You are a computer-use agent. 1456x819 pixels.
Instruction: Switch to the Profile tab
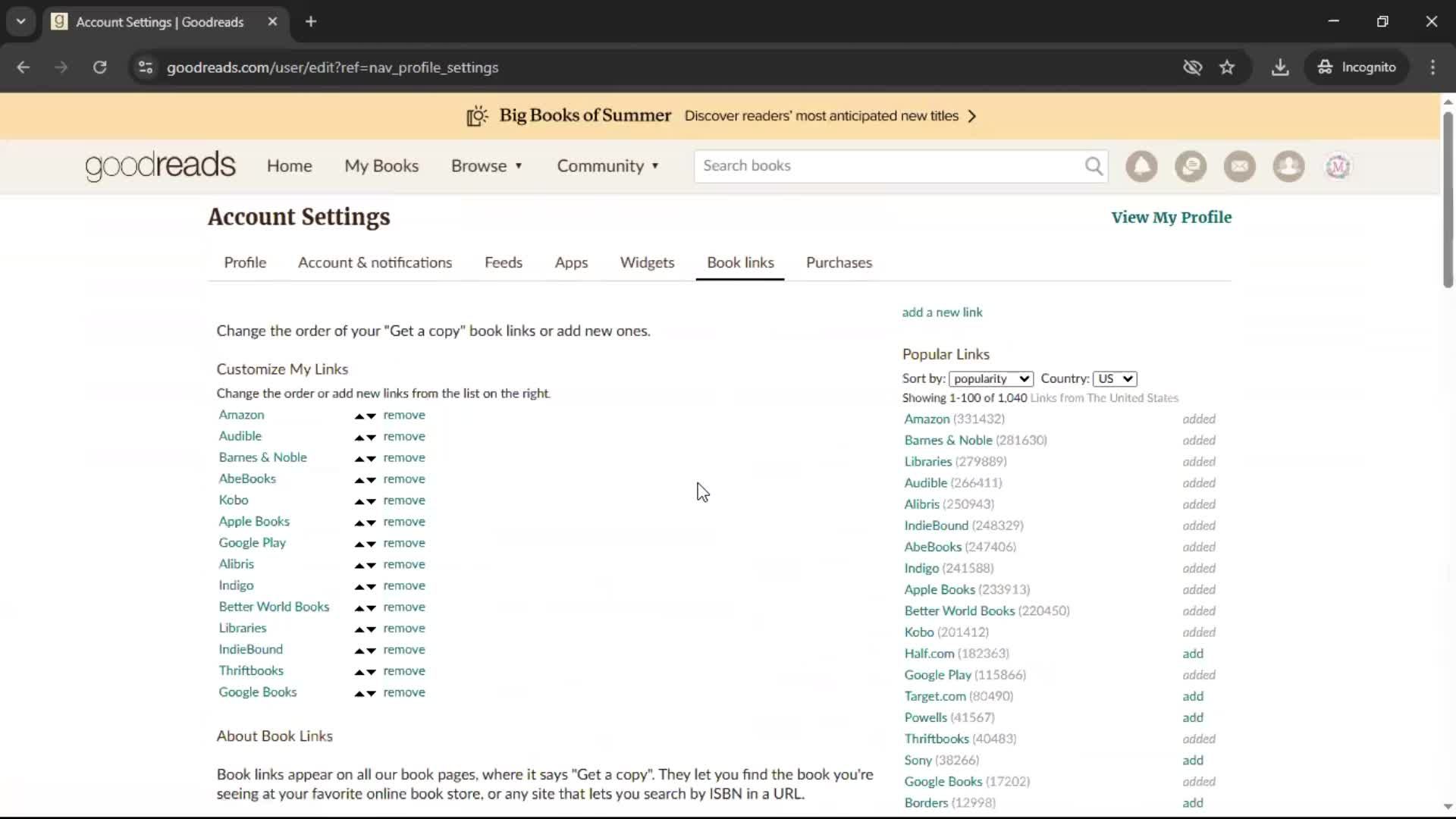pos(245,262)
